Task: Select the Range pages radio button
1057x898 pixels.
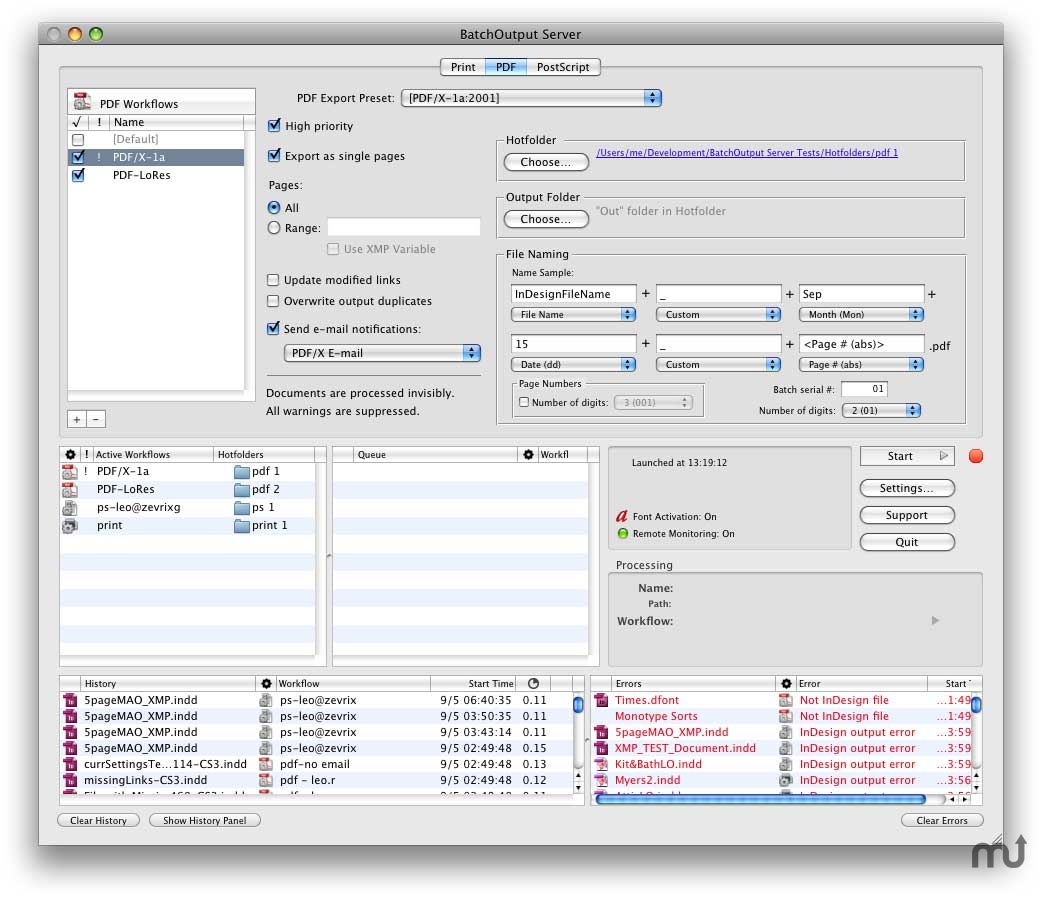Action: click(274, 228)
